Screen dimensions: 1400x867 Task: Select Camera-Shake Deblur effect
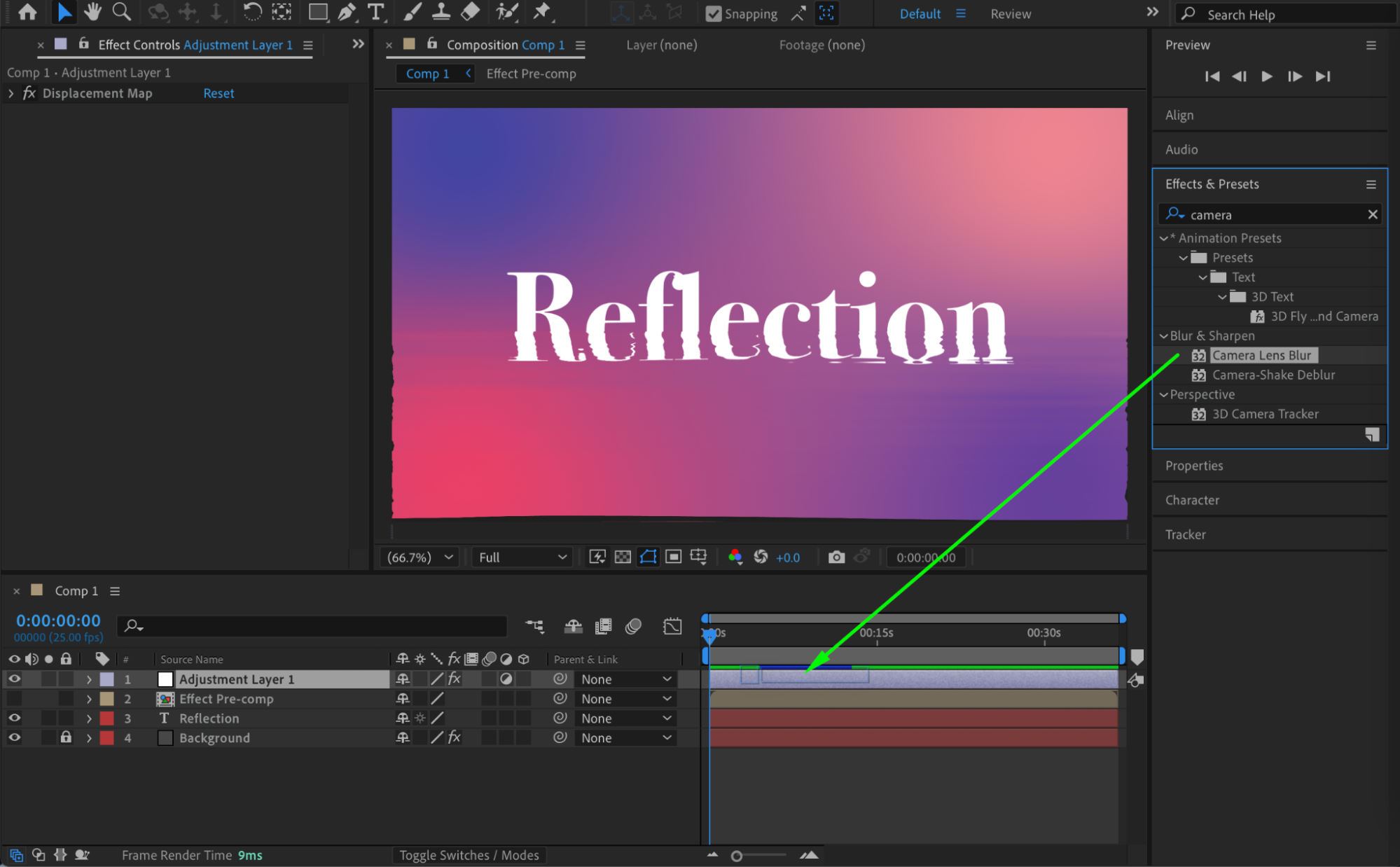(x=1273, y=375)
